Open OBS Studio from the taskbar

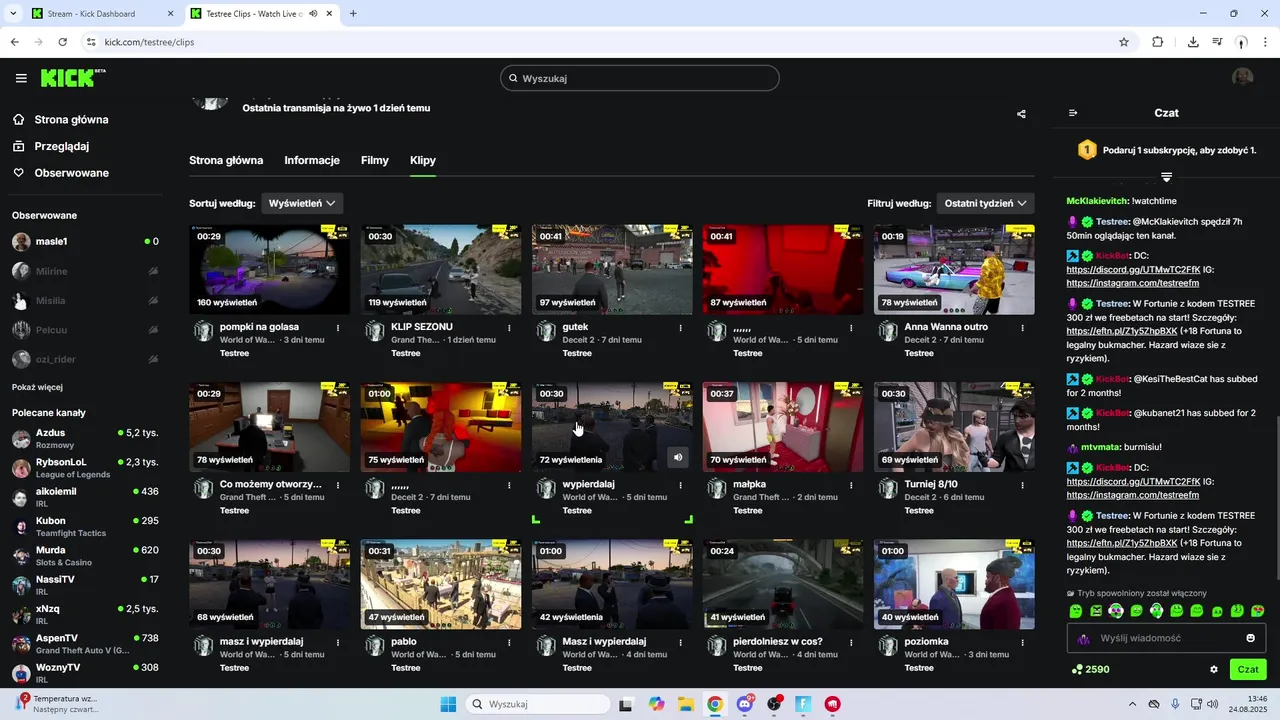(774, 704)
